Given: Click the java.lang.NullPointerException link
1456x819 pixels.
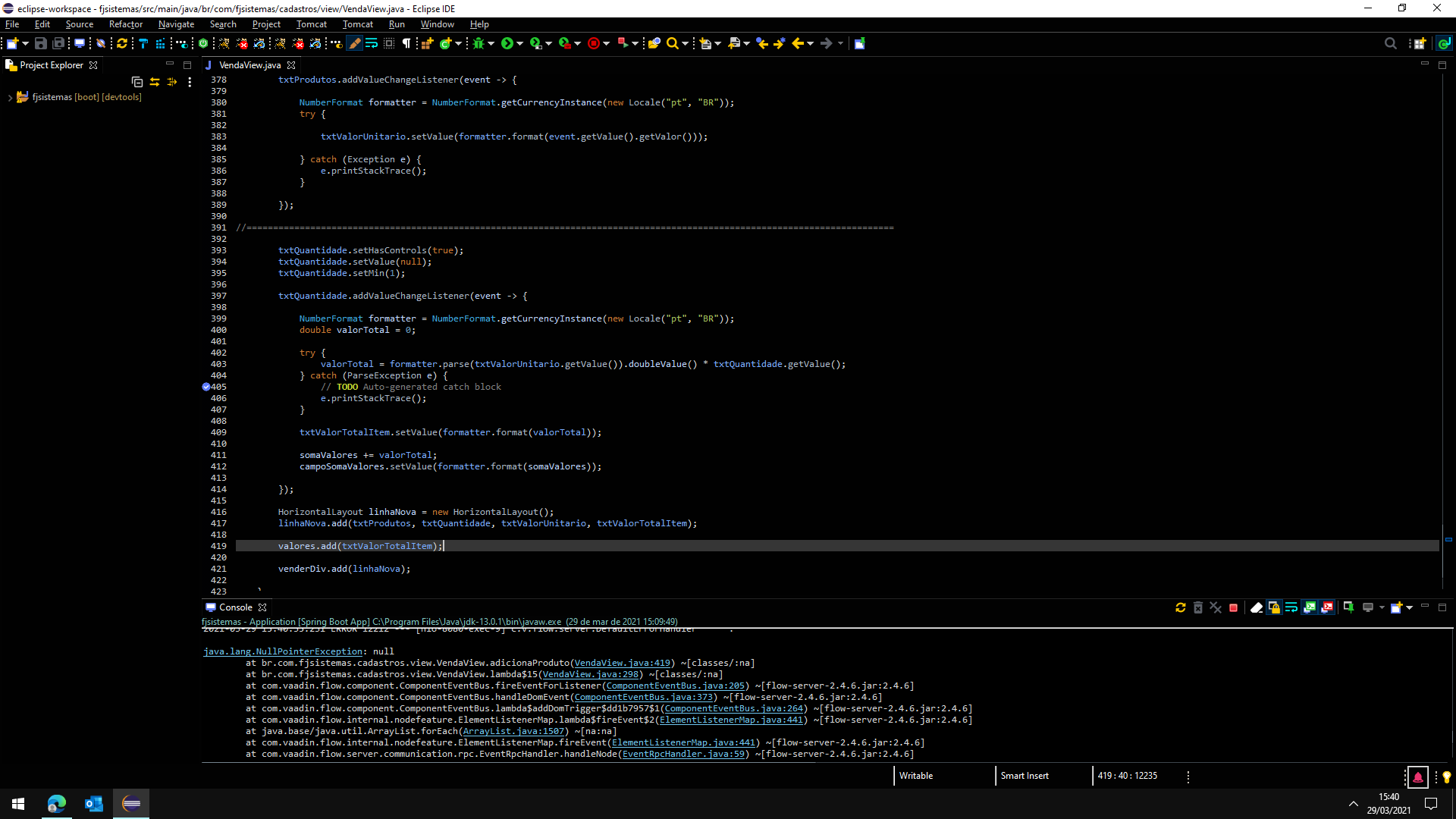Looking at the screenshot, I should [283, 651].
